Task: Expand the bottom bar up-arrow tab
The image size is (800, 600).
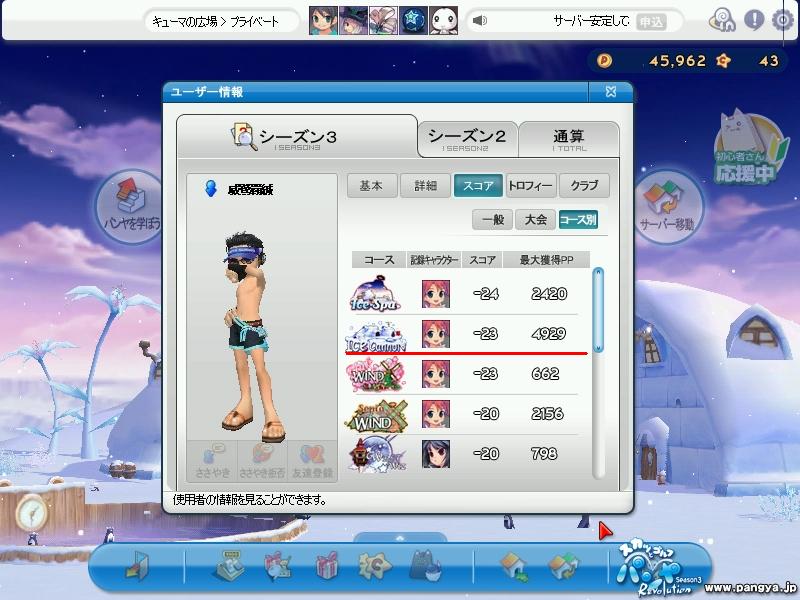Action: tap(400, 538)
